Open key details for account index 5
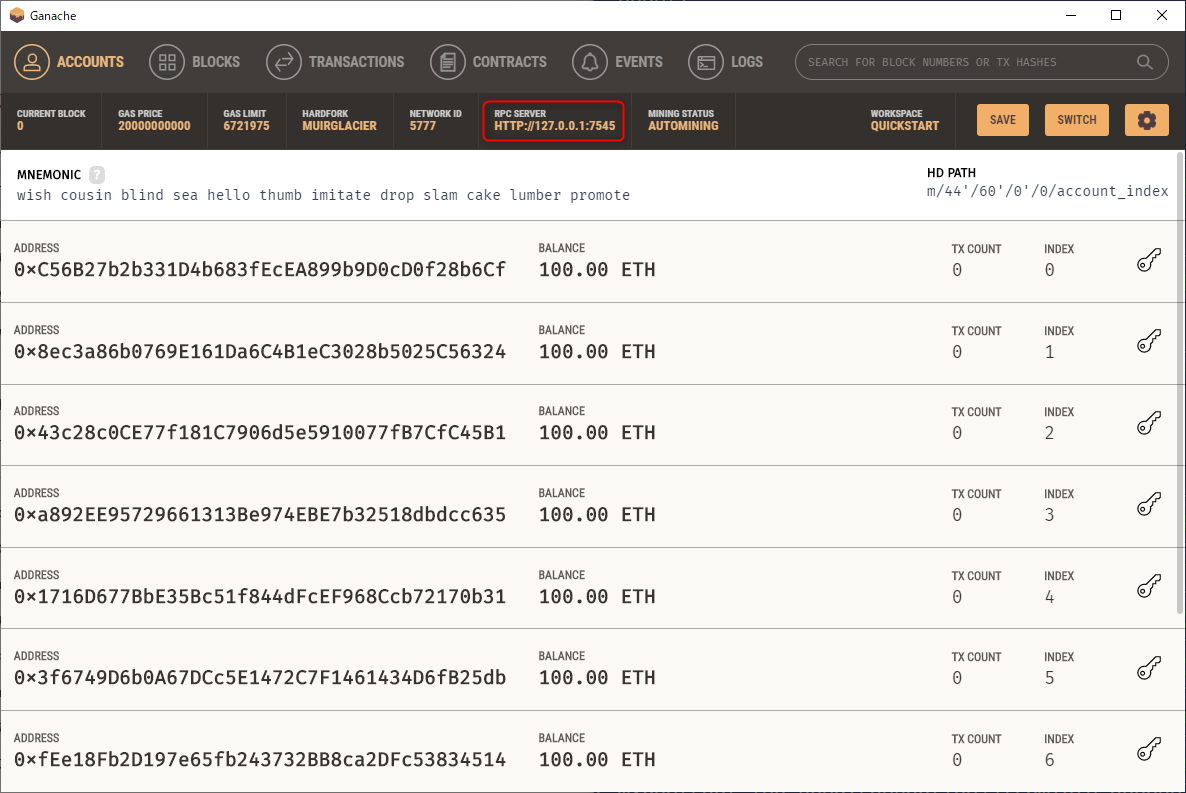 pyautogui.click(x=1149, y=669)
